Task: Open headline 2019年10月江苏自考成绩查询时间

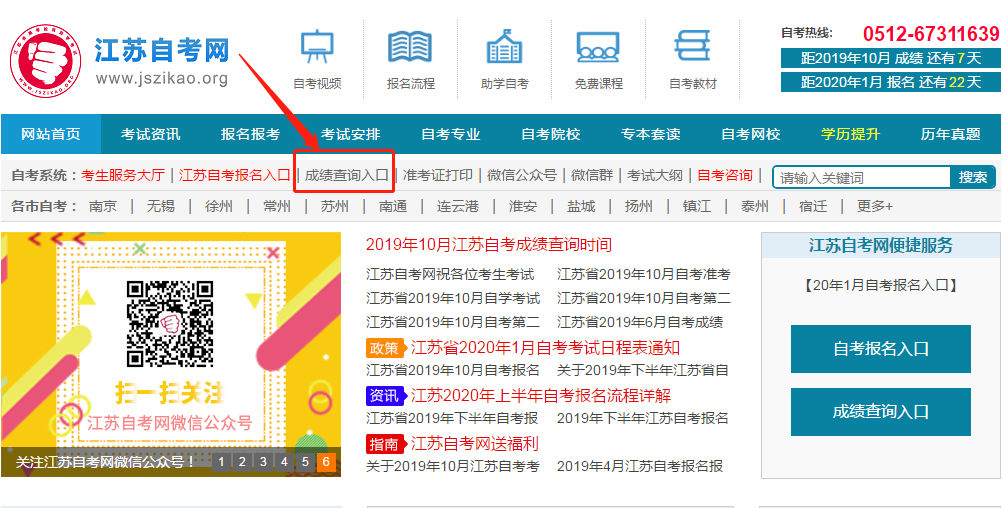Action: [489, 244]
